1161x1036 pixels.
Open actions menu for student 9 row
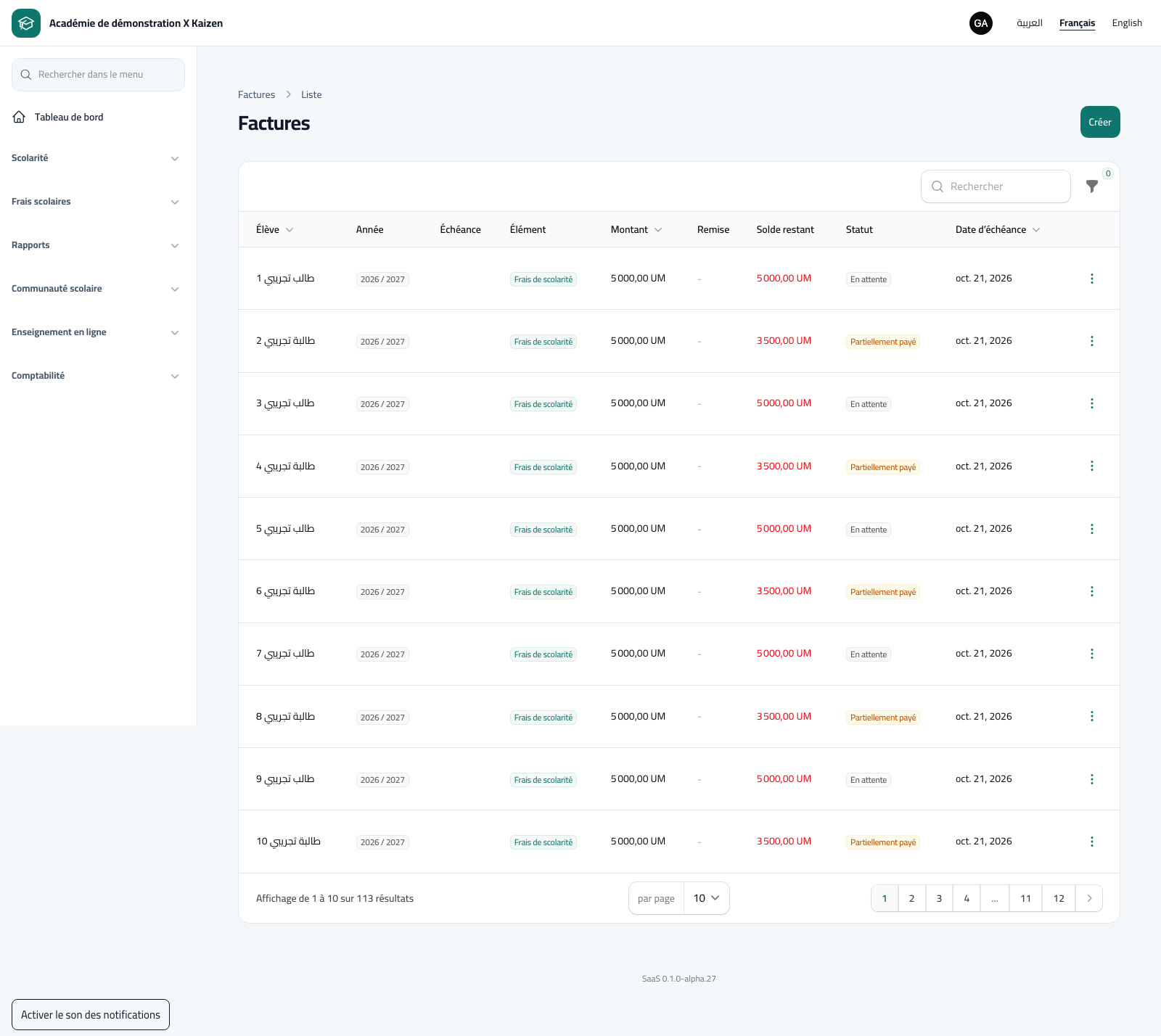coord(1092,779)
